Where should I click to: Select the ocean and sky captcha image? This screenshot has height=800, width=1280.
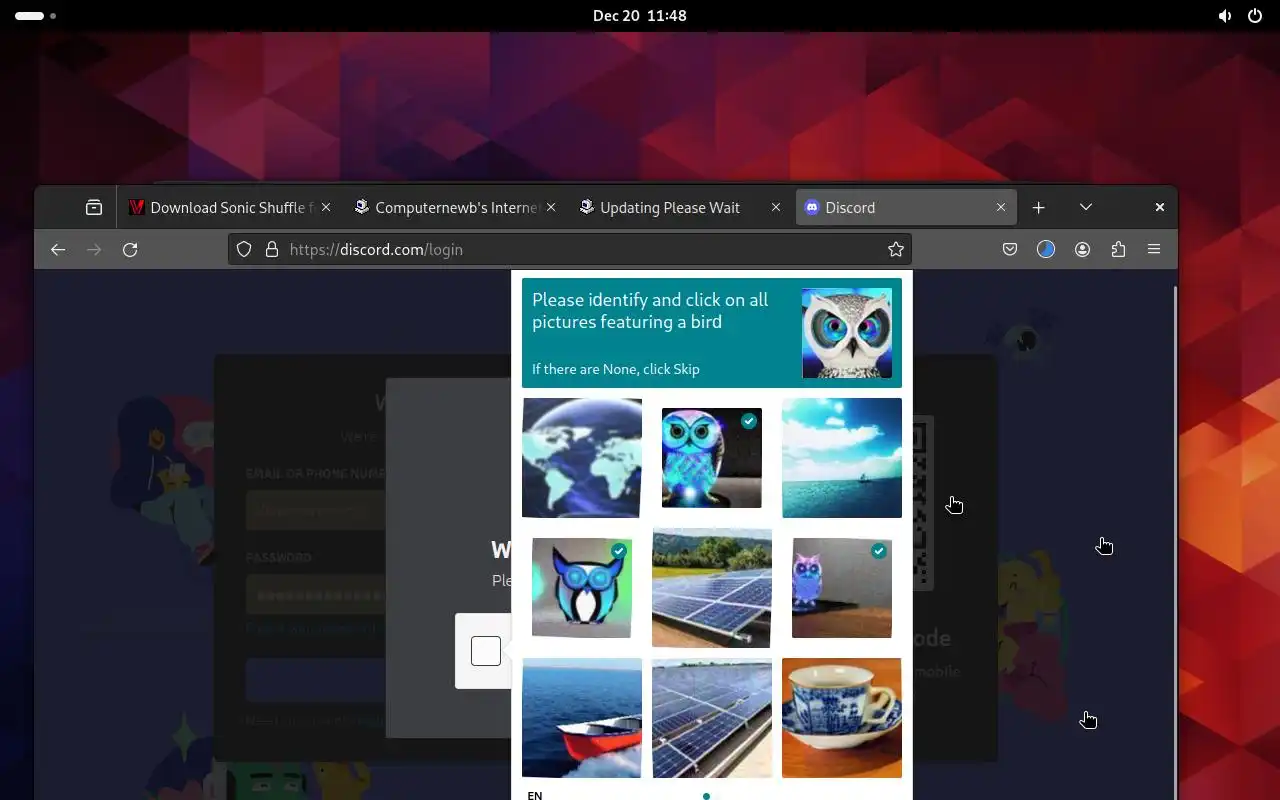point(842,458)
